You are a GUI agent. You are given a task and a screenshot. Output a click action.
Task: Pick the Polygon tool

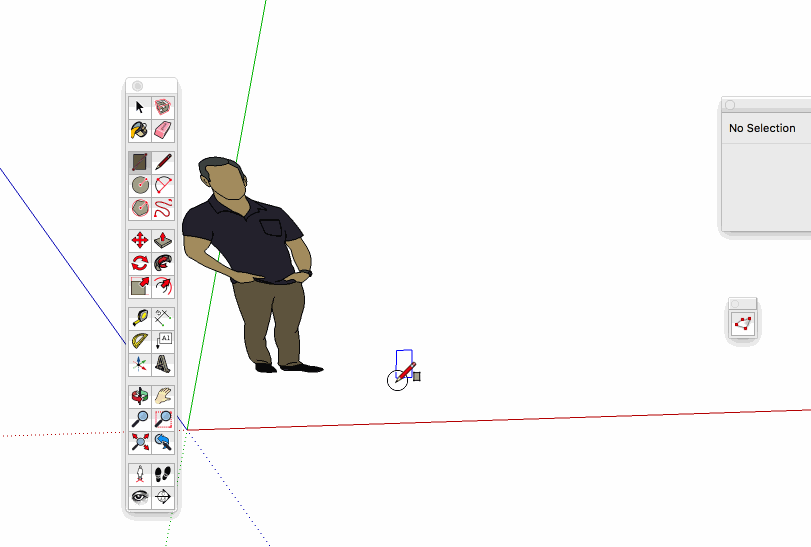click(140, 208)
